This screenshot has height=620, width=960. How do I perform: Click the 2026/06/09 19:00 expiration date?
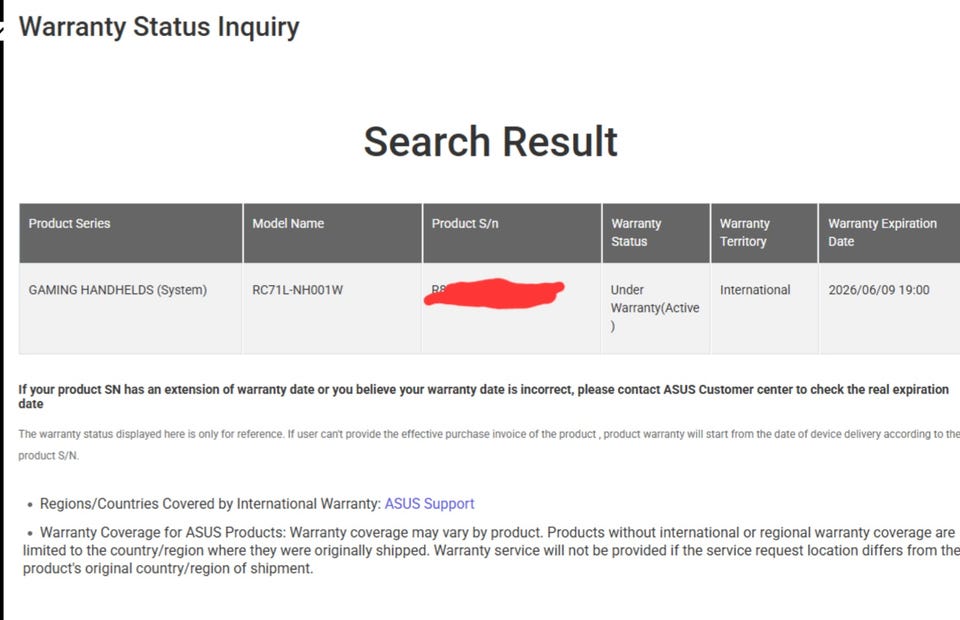coord(879,291)
